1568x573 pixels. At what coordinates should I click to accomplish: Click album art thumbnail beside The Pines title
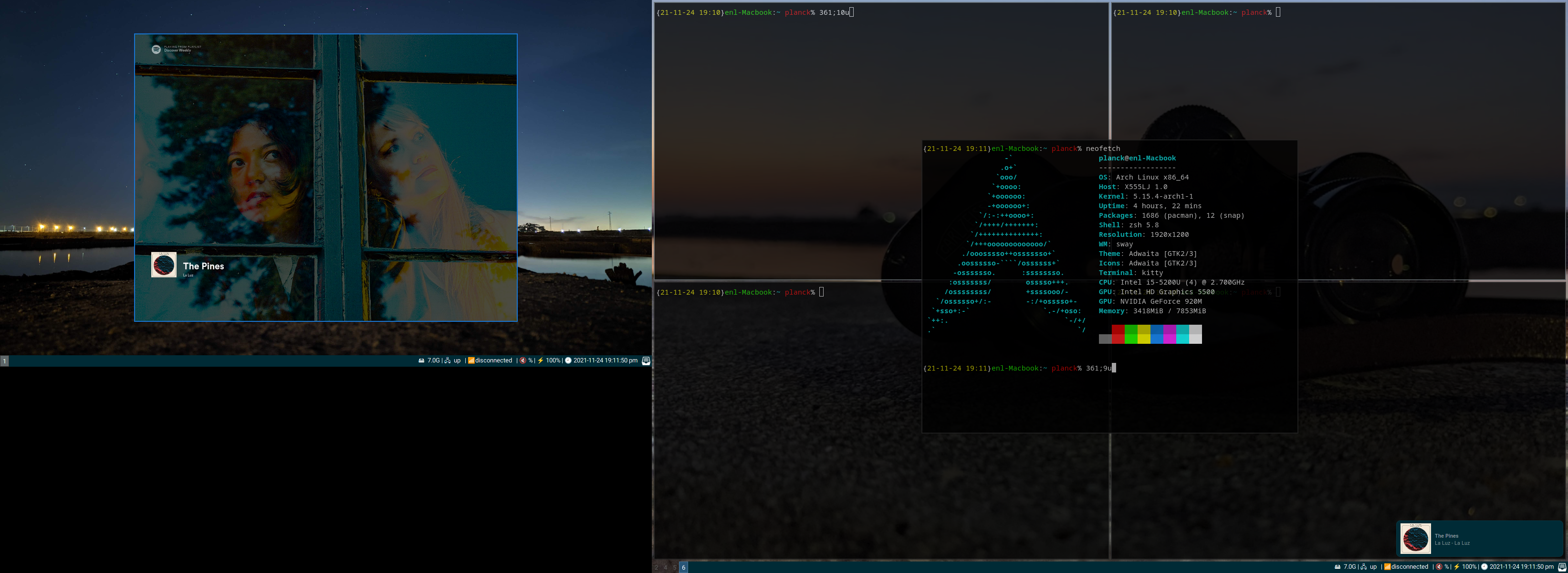(163, 265)
